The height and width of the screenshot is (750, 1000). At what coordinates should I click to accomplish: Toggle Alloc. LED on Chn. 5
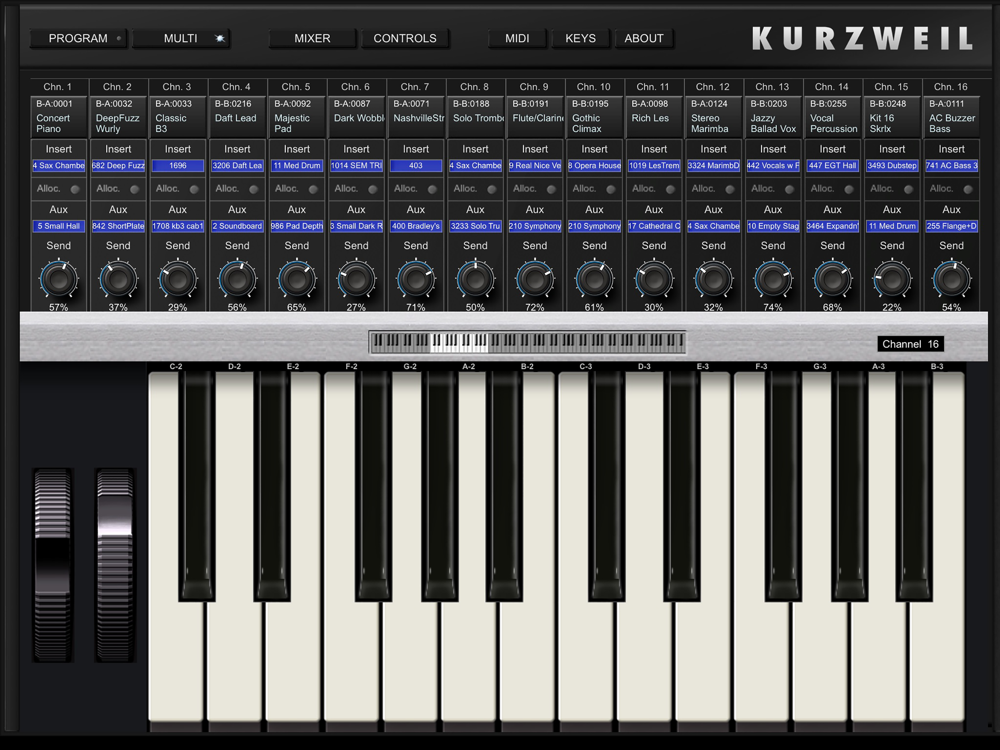(x=313, y=189)
